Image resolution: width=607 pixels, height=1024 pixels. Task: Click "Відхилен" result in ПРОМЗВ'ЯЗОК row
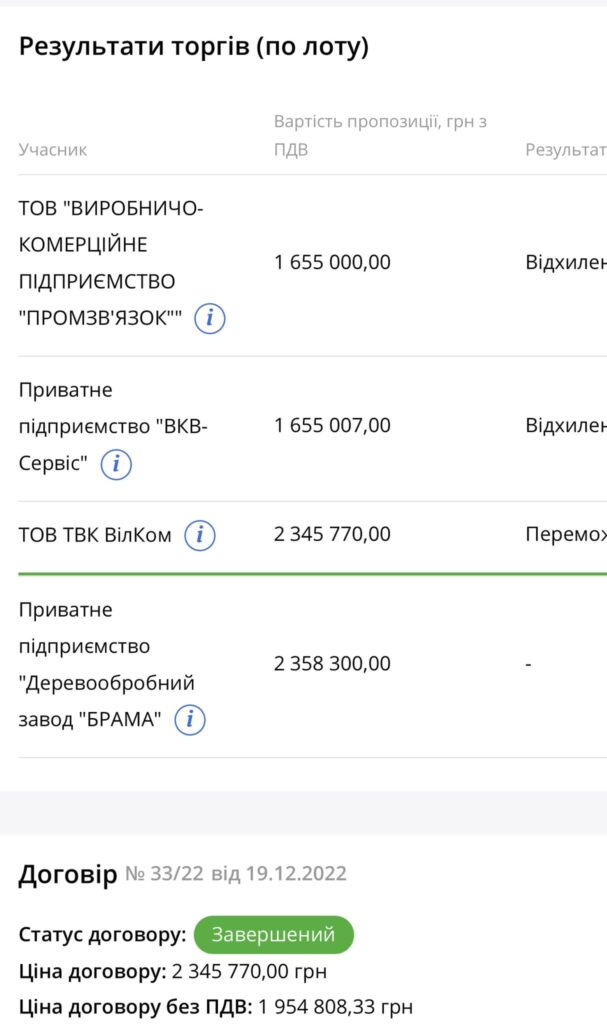566,263
